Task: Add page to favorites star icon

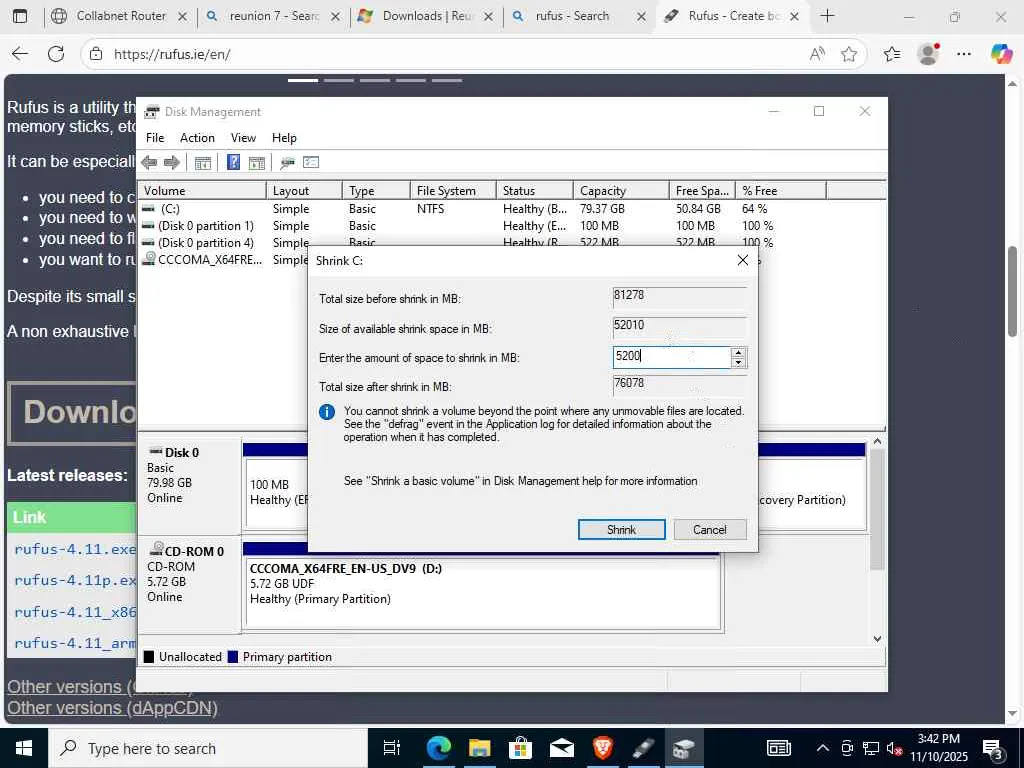Action: 848,54
